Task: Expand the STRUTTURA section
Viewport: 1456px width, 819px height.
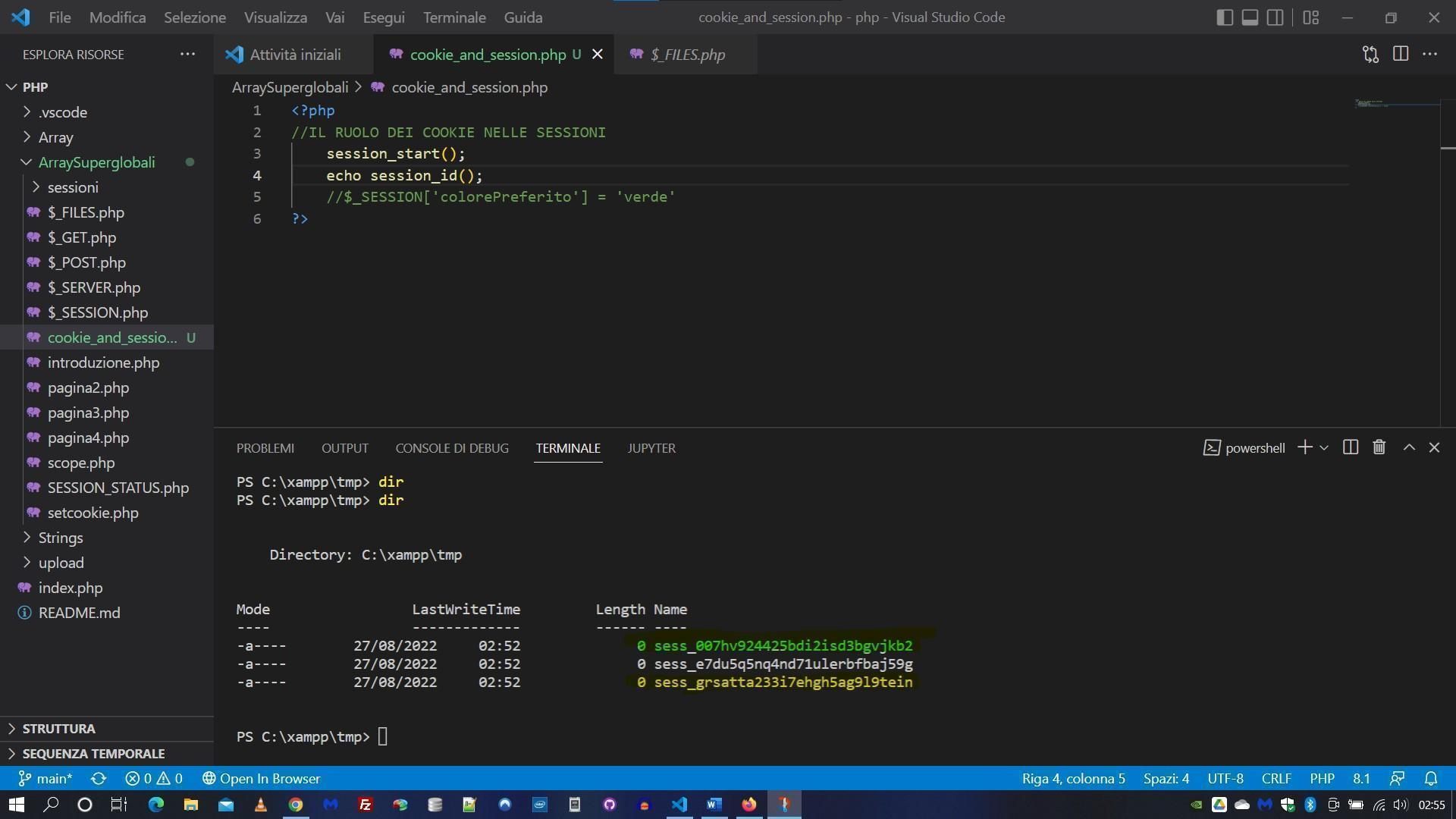Action: 58,728
